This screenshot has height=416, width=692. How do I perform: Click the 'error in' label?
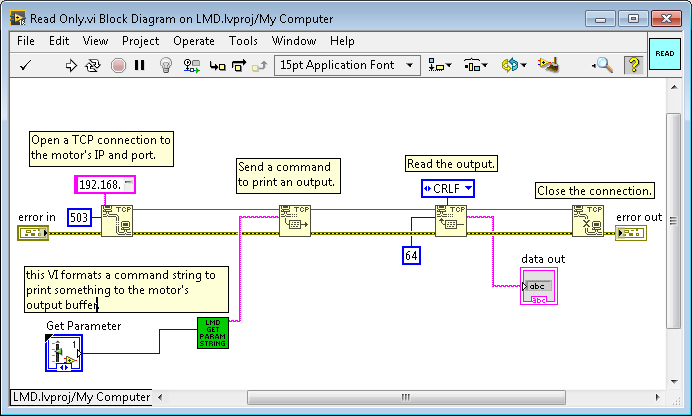coord(37,217)
